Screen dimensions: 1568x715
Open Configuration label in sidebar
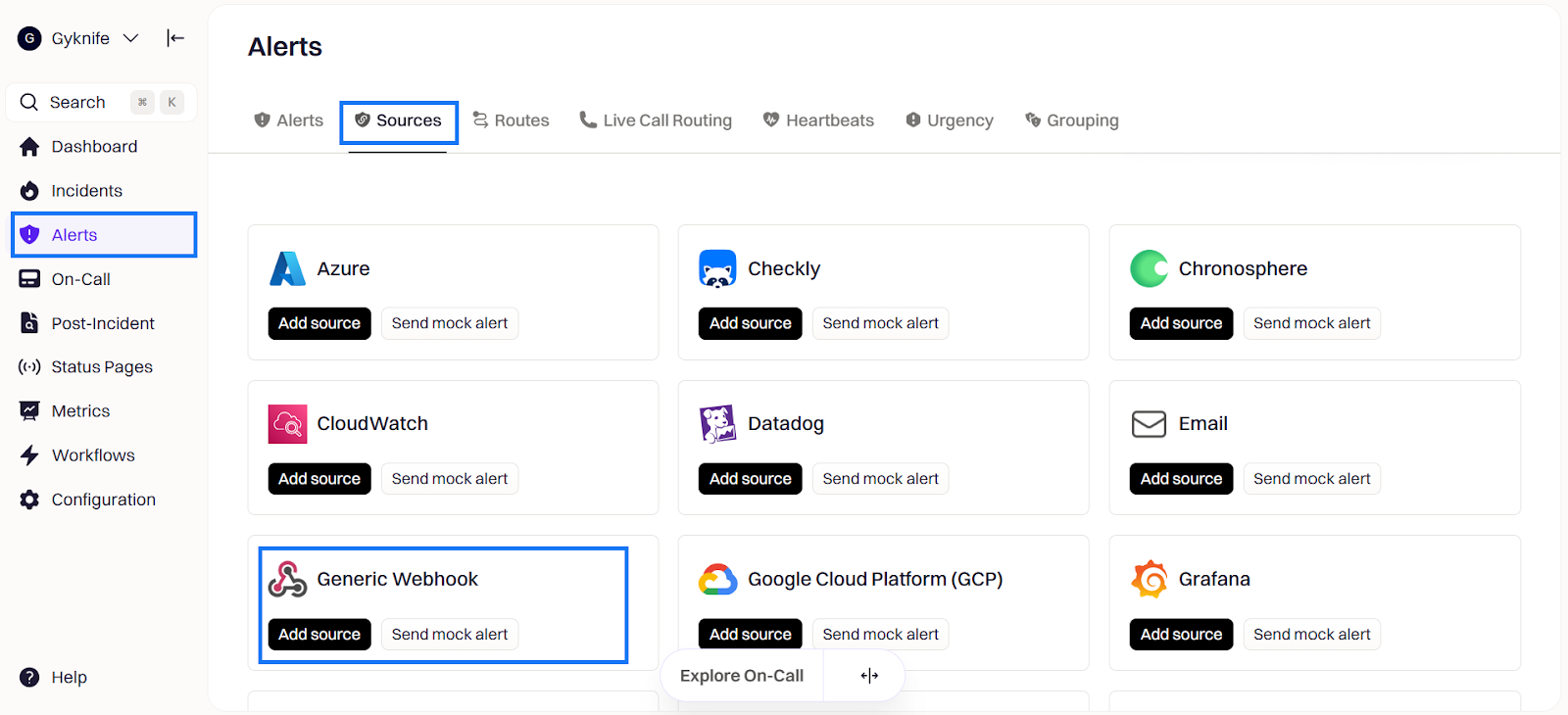[x=104, y=500]
